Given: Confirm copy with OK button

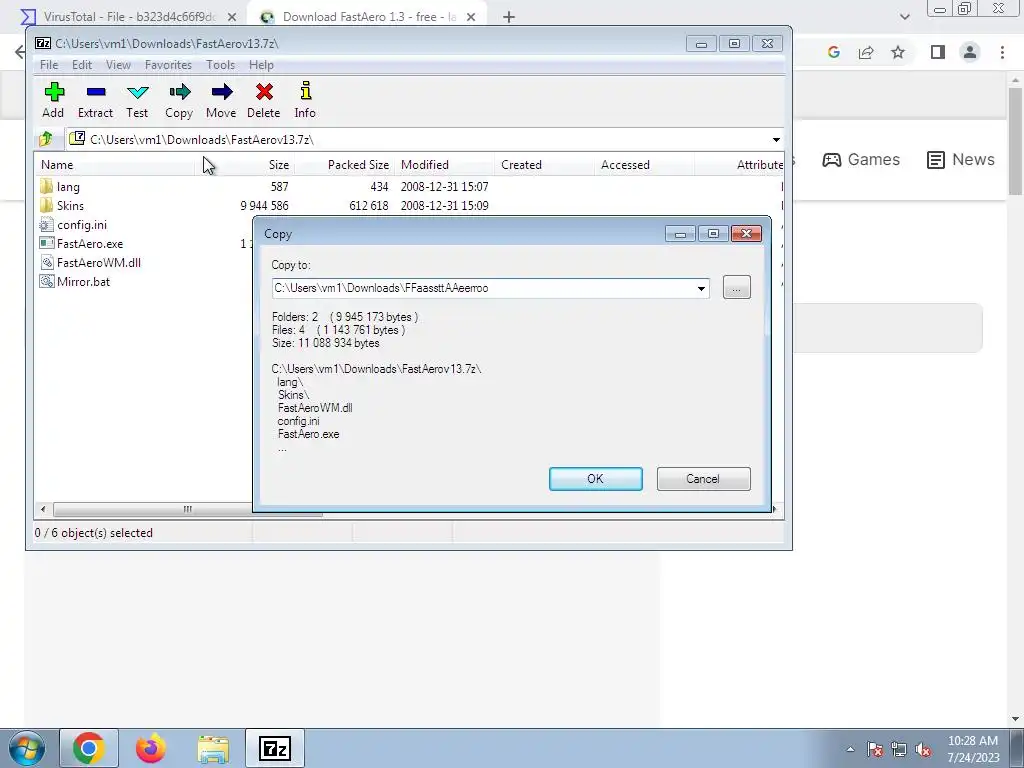Looking at the screenshot, I should (596, 479).
